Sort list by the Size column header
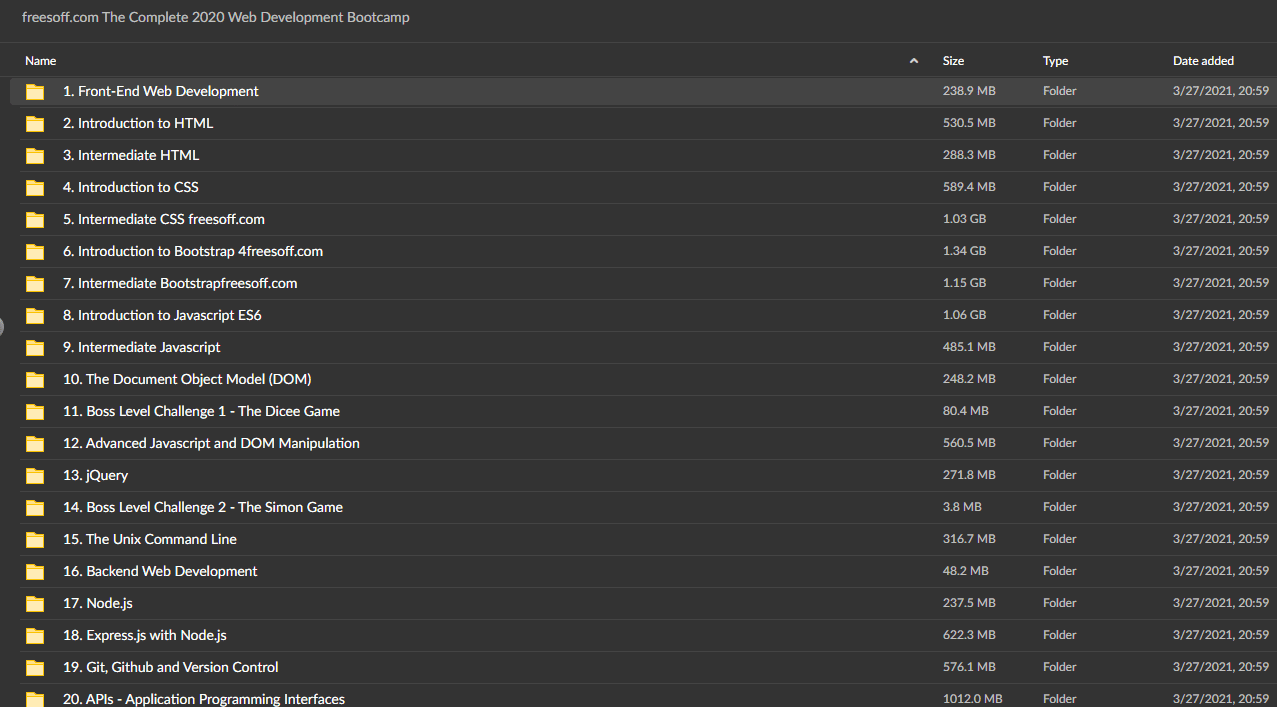This screenshot has height=707, width=1277. click(953, 61)
